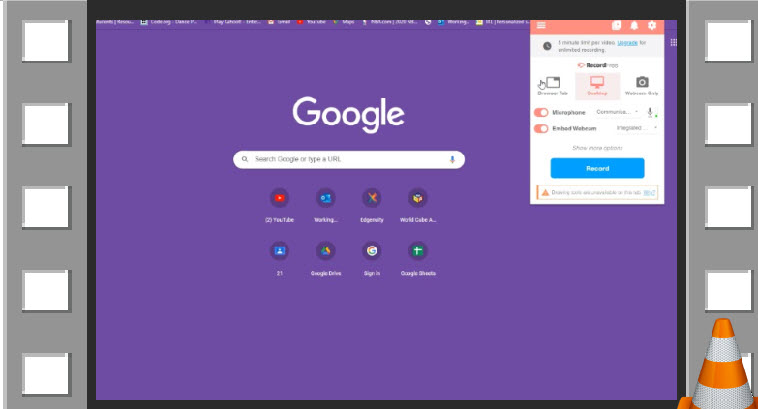The image size is (758, 409).
Task: Open Screencastify settings gear
Action: coord(652,25)
